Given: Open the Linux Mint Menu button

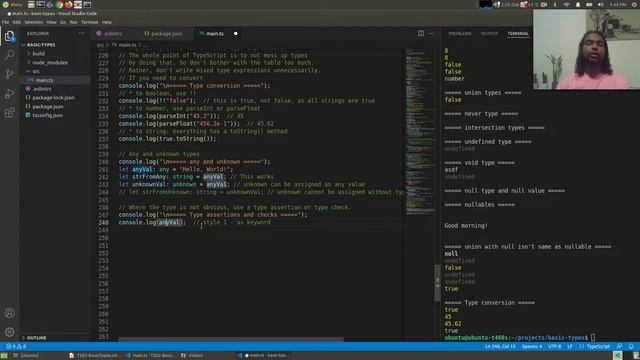Looking at the screenshot, I should [x=13, y=4].
